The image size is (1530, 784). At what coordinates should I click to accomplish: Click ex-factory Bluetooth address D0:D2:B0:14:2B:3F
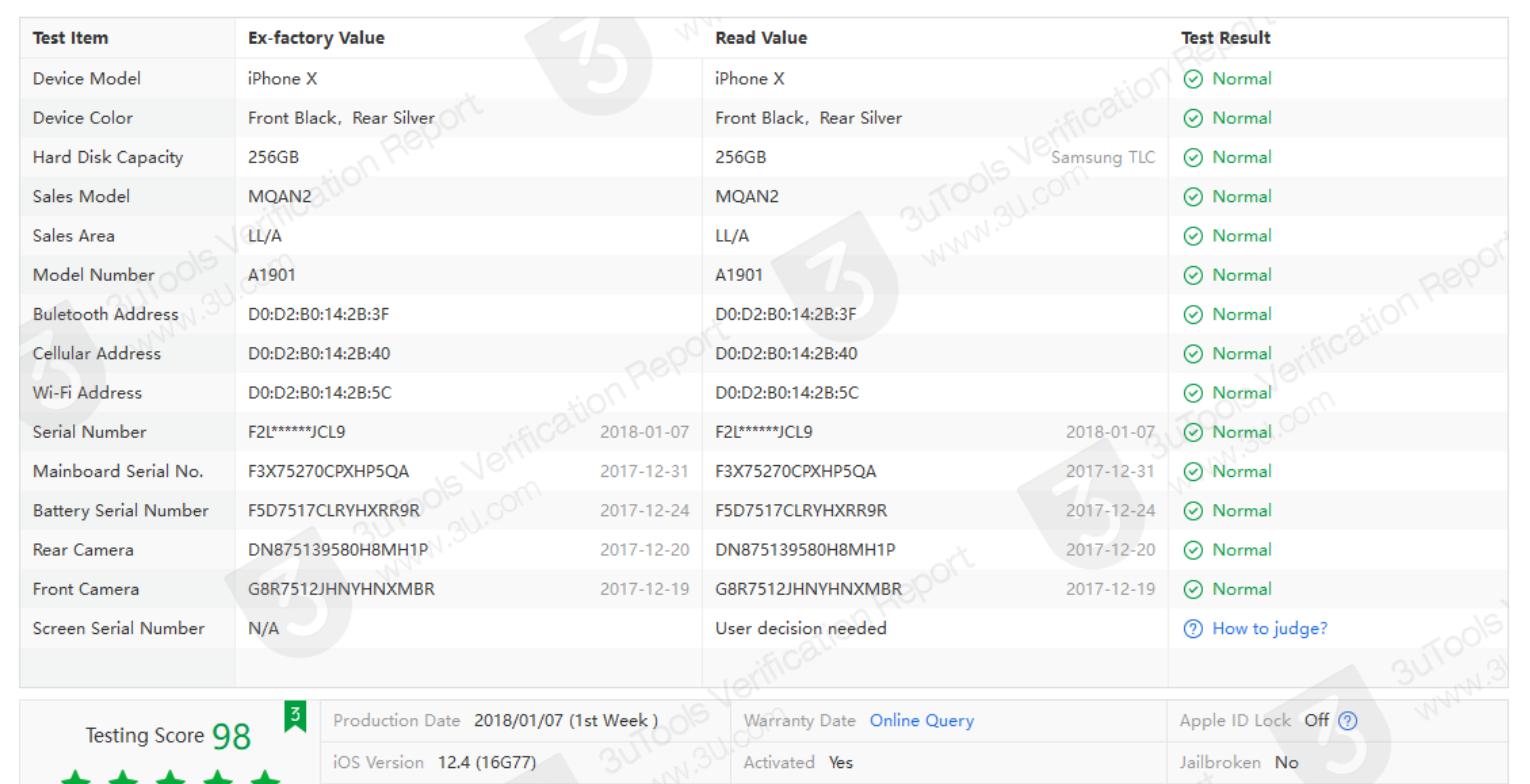[319, 314]
